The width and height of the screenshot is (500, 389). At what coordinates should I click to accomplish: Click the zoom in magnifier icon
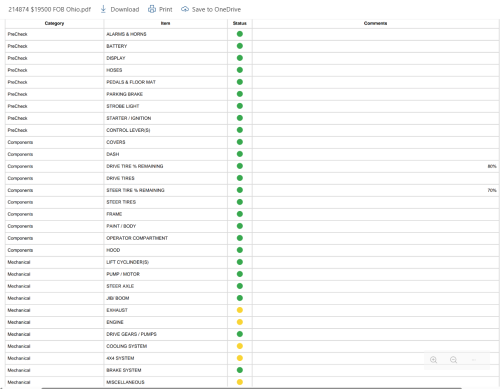point(433,360)
